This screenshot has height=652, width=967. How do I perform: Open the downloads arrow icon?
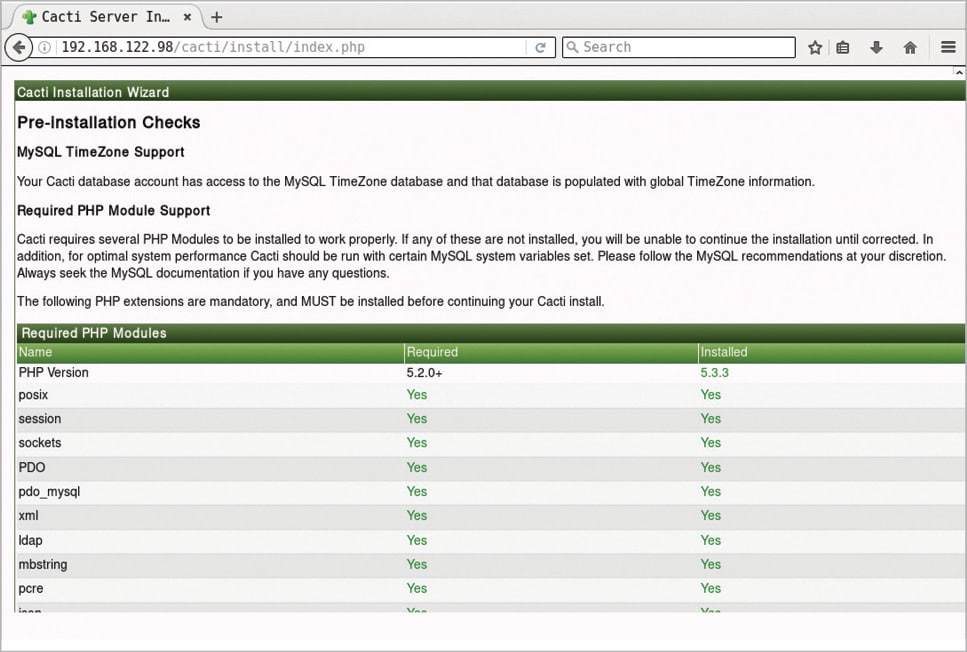click(x=876, y=47)
